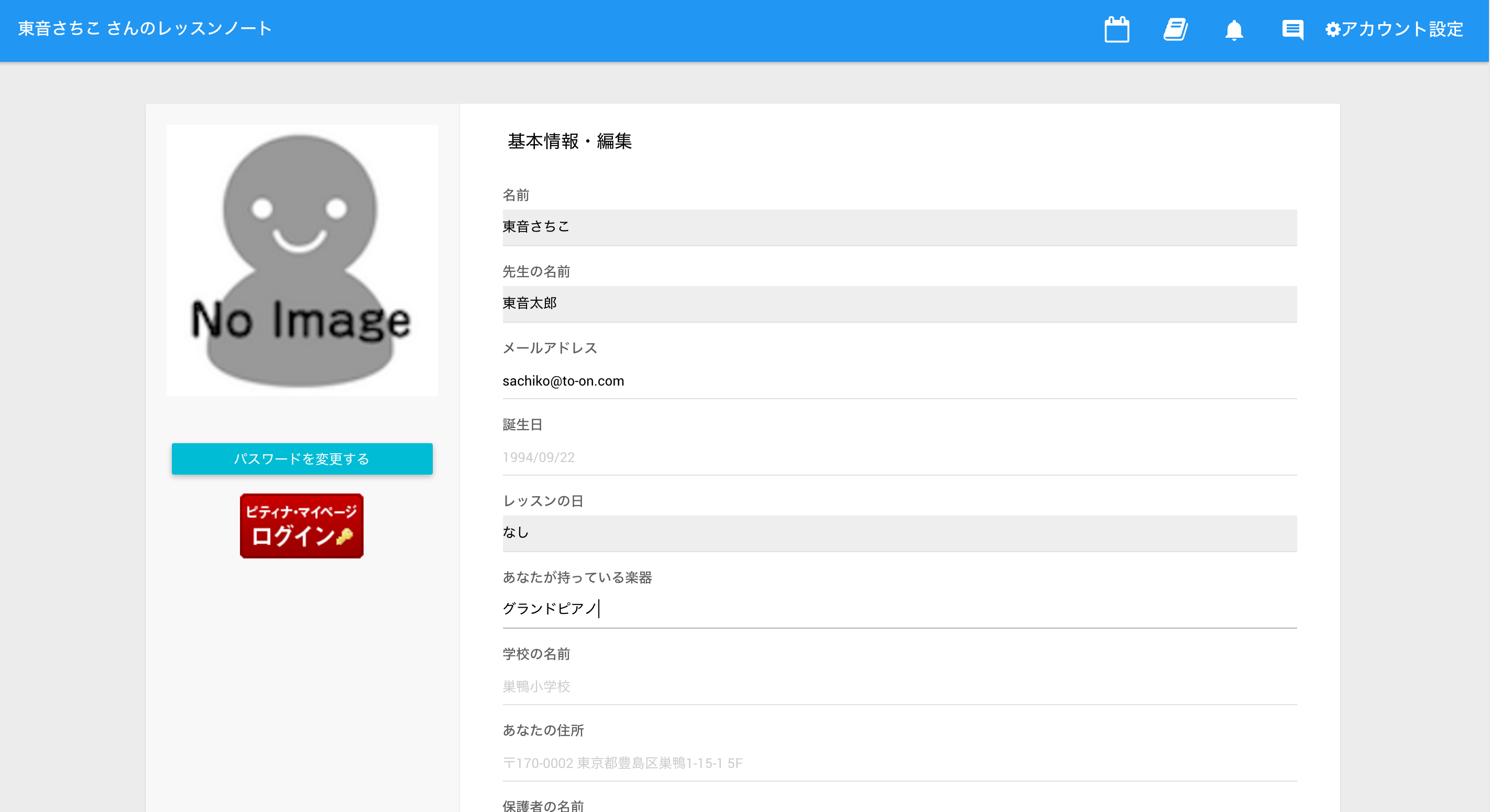The width and height of the screenshot is (1490, 812).
Task: Open the 東音さちこ さんのレッスンノート title link
Action: 145,28
